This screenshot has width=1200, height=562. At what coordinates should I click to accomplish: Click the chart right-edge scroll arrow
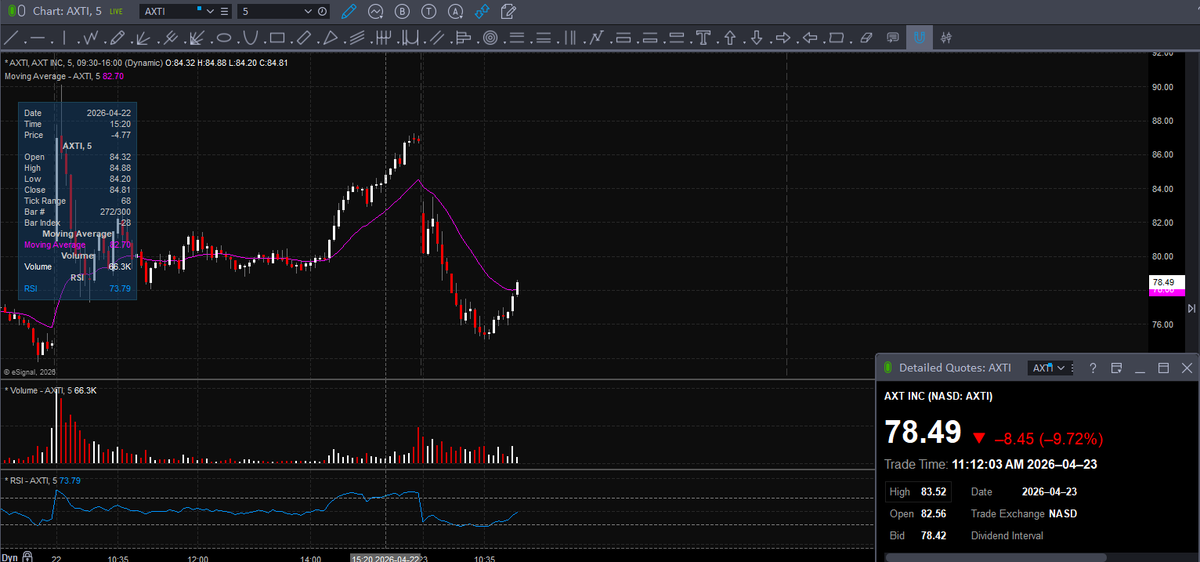tap(1191, 309)
